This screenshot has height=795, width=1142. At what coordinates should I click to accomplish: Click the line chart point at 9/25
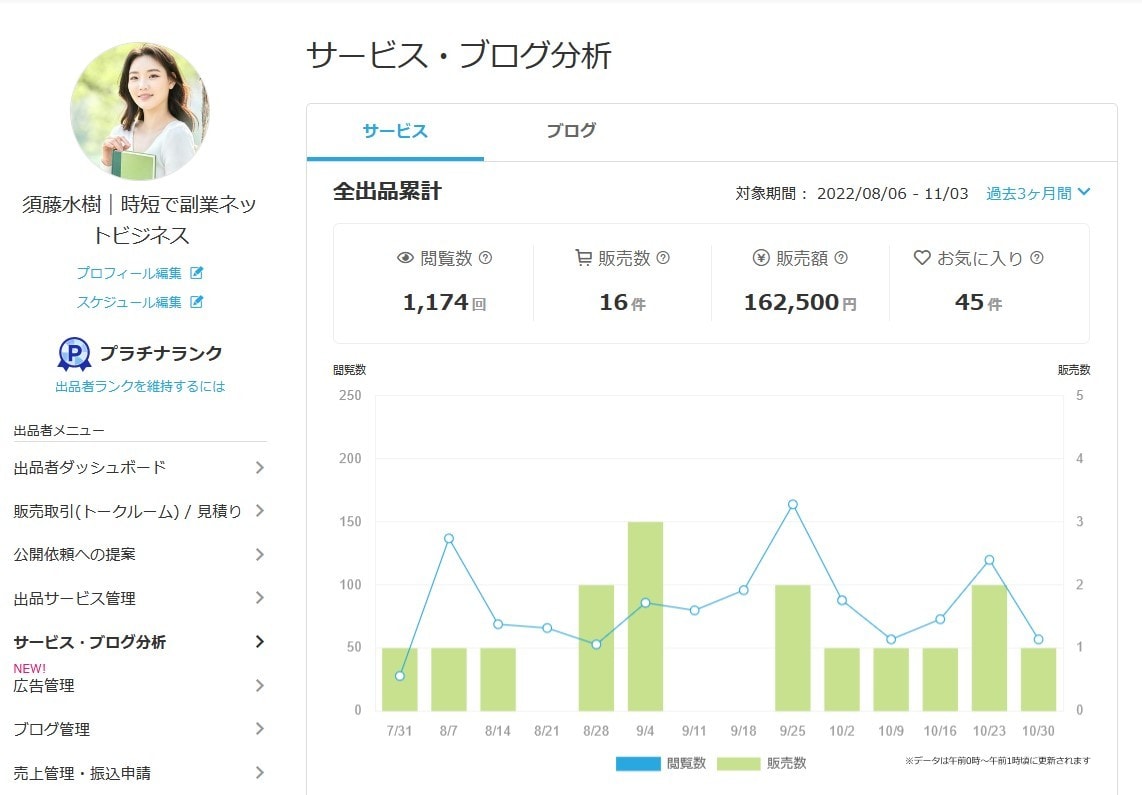coord(792,505)
